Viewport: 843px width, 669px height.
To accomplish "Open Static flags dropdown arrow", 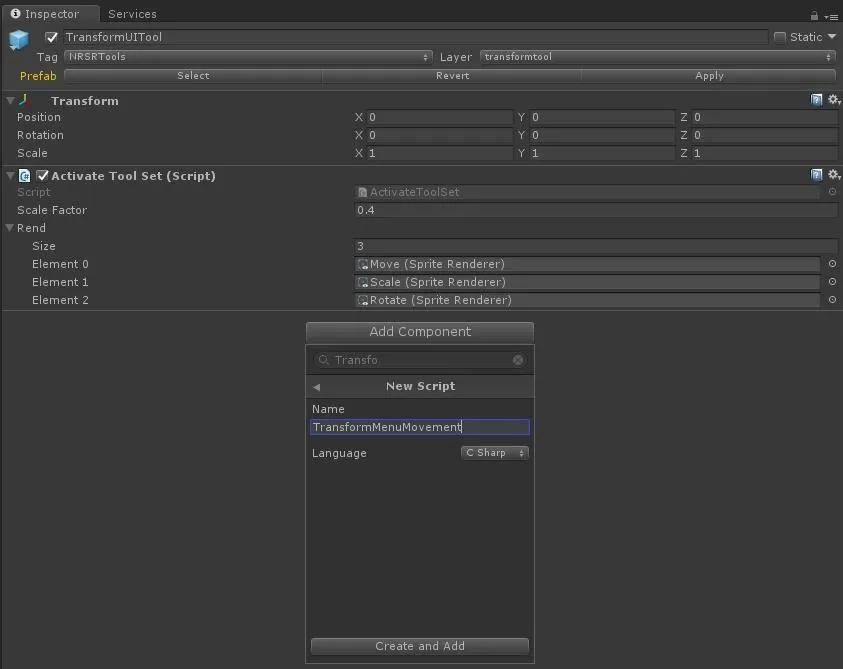I will (x=832, y=37).
